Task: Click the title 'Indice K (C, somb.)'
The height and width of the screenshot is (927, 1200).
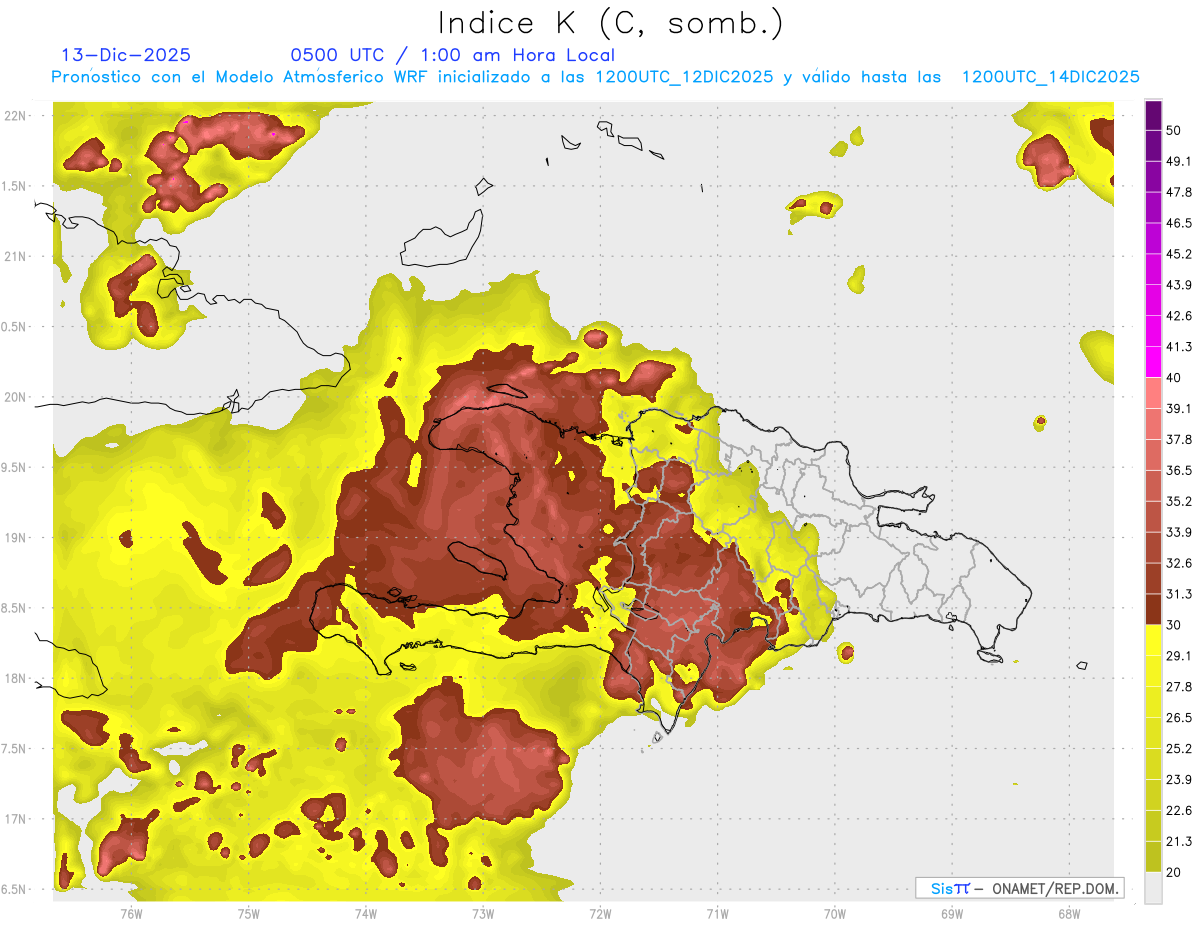Action: tap(610, 23)
